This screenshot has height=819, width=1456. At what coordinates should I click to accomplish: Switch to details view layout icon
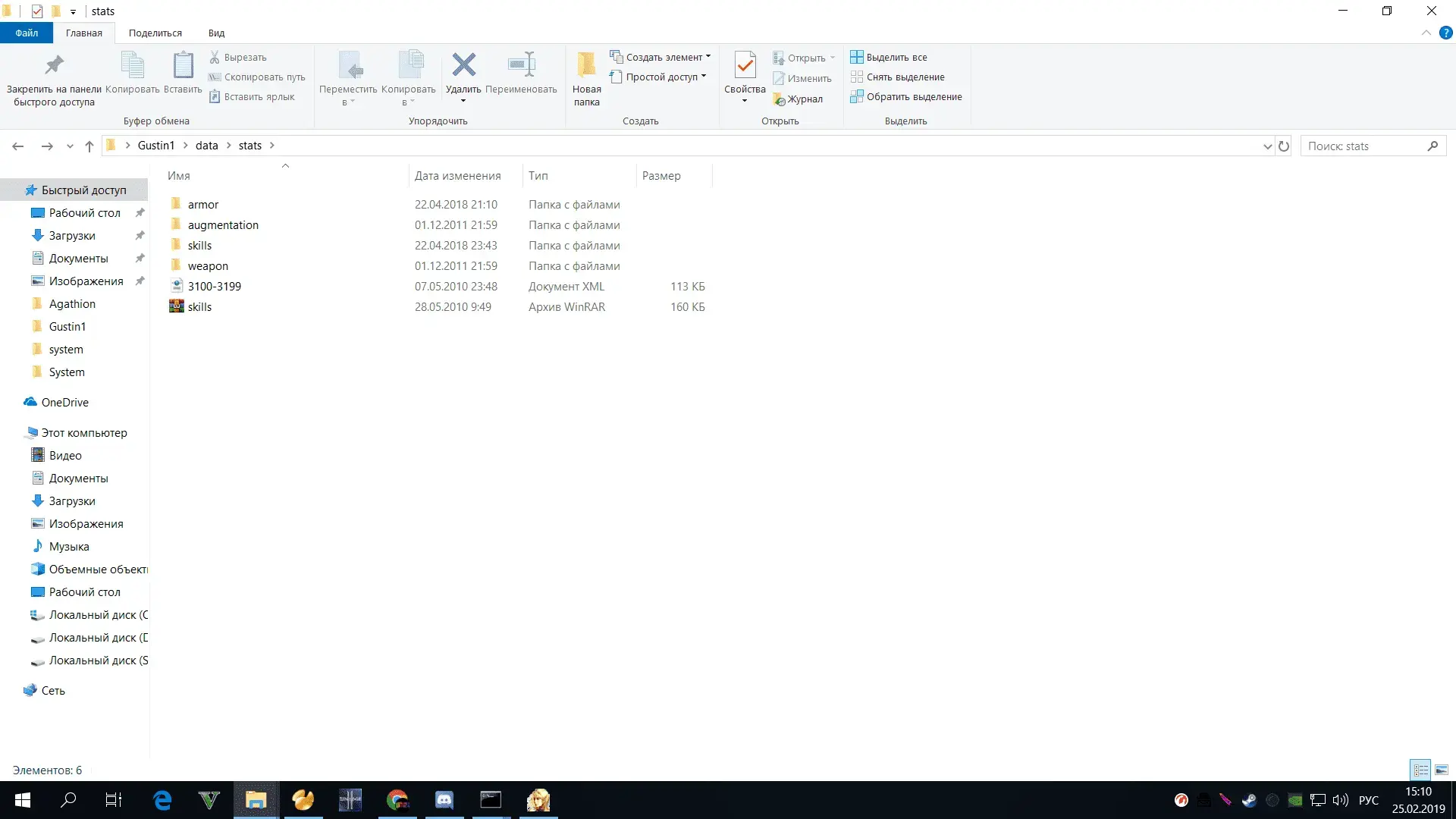pyautogui.click(x=1420, y=770)
